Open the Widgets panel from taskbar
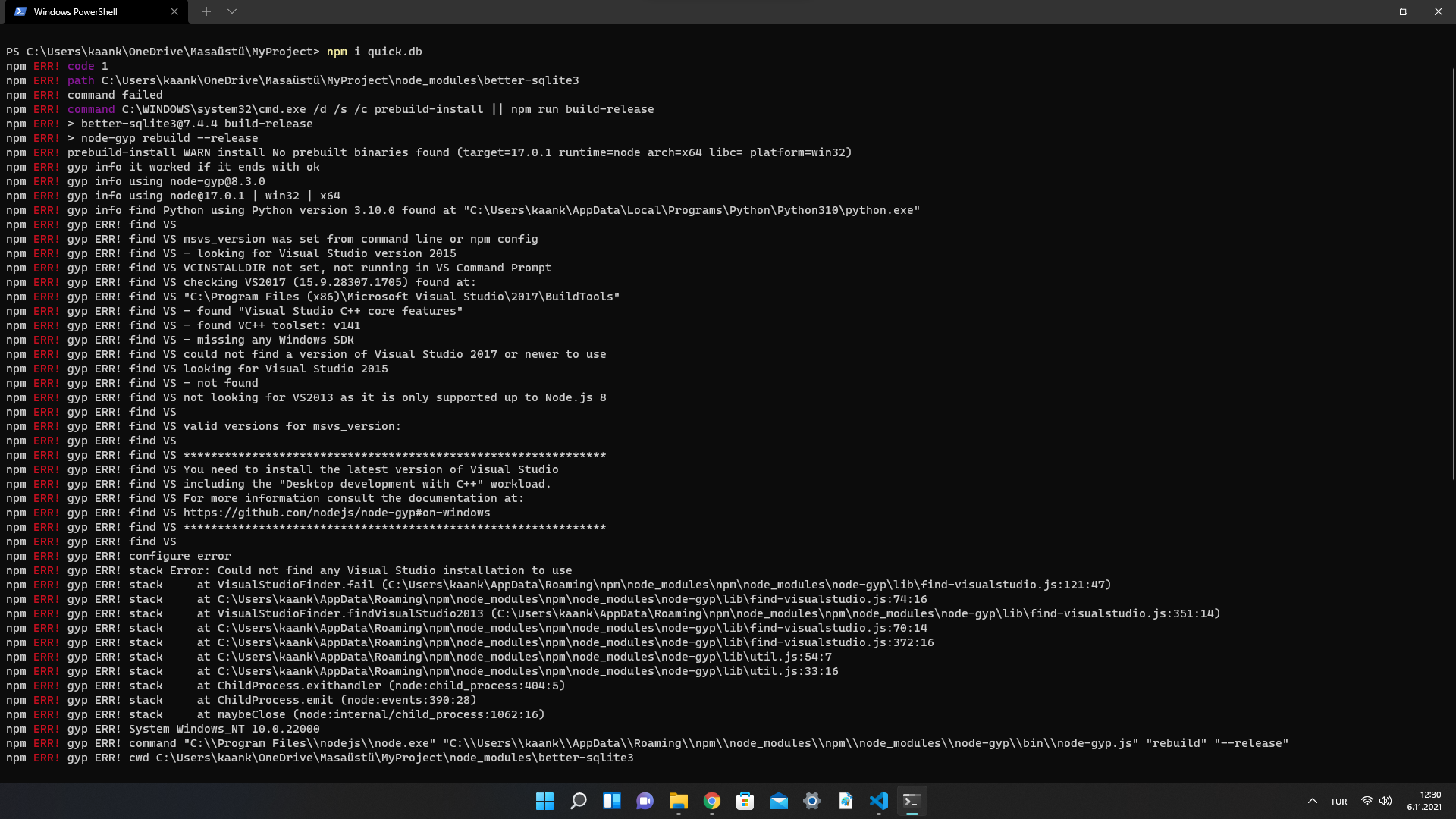Screen dimensions: 1456x819 (611, 801)
